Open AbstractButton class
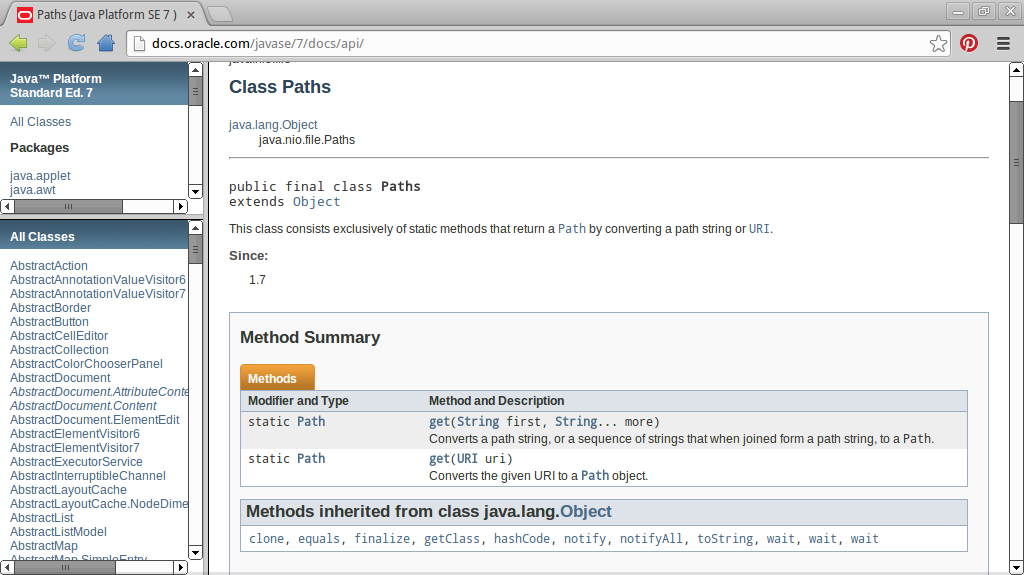This screenshot has width=1024, height=575. (x=49, y=322)
